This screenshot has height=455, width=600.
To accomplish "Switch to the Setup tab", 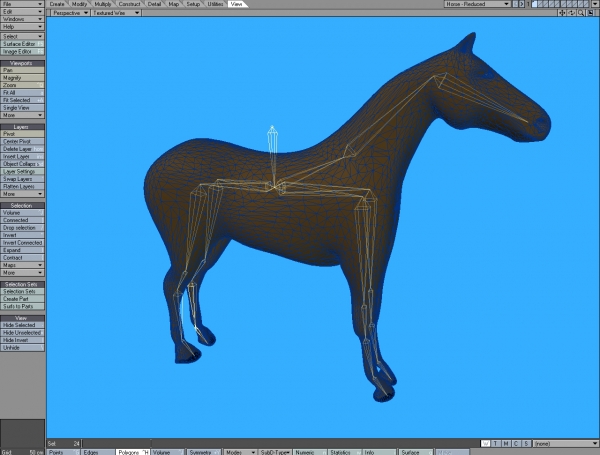I will pos(193,4).
